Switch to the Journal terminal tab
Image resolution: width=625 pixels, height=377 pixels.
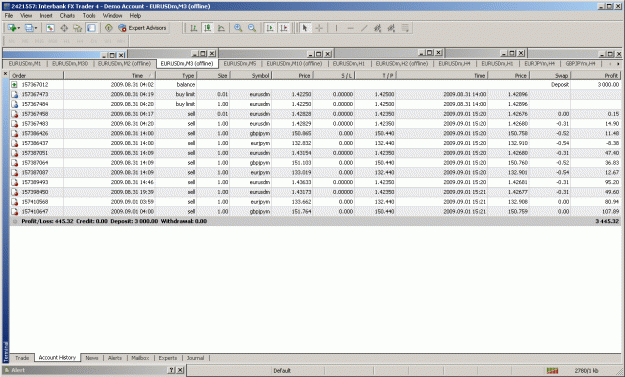(195, 358)
